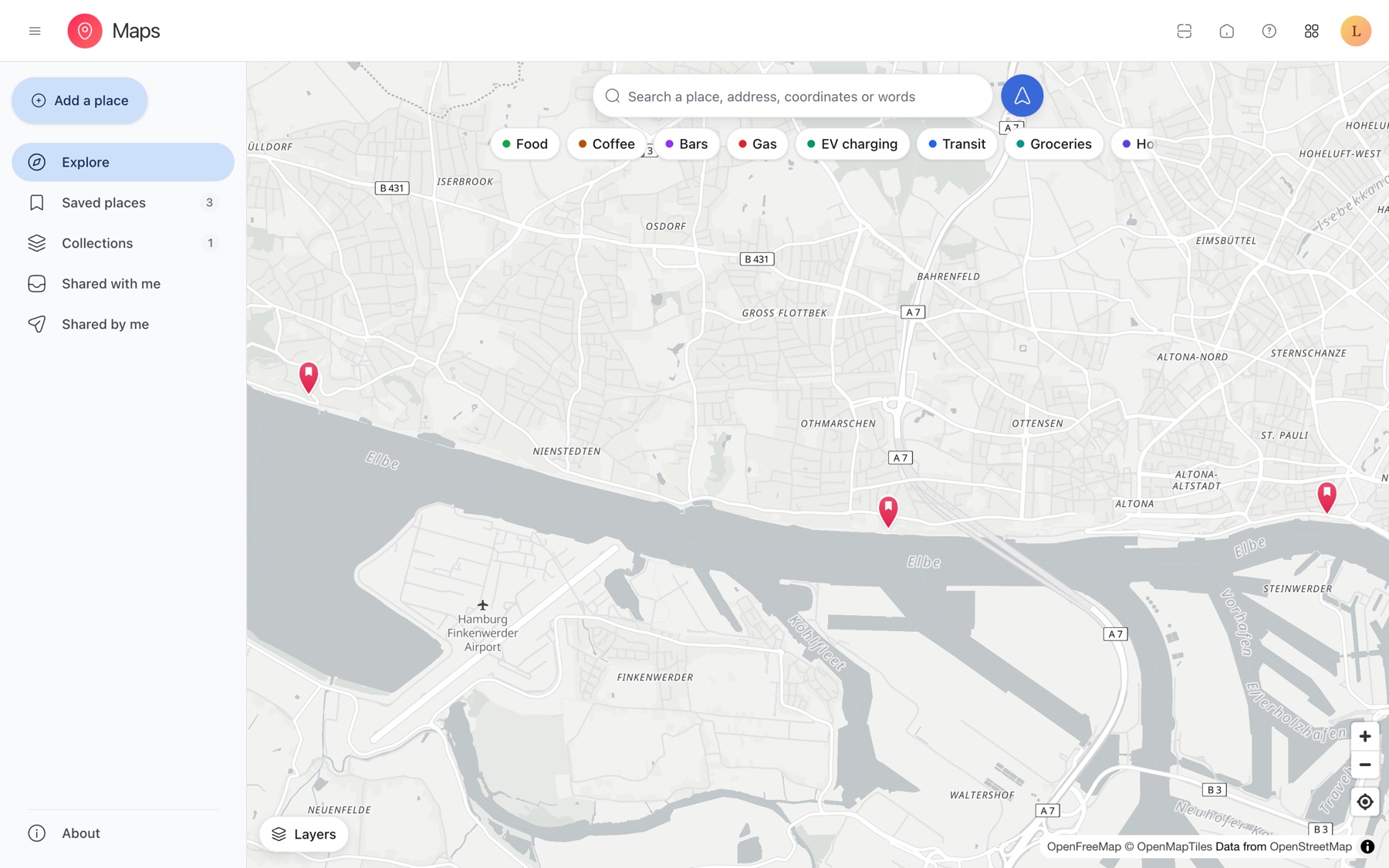
Task: Locate my position crosshair button
Action: point(1365,802)
